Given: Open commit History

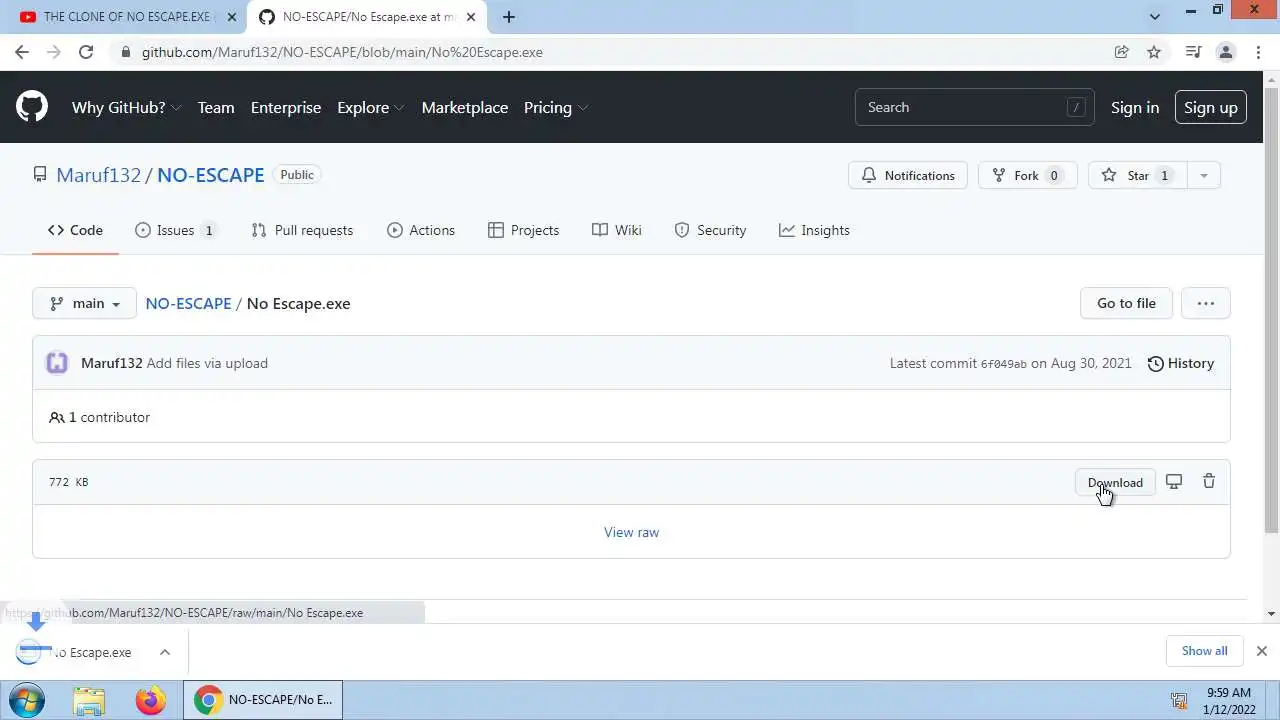Looking at the screenshot, I should (x=1180, y=363).
